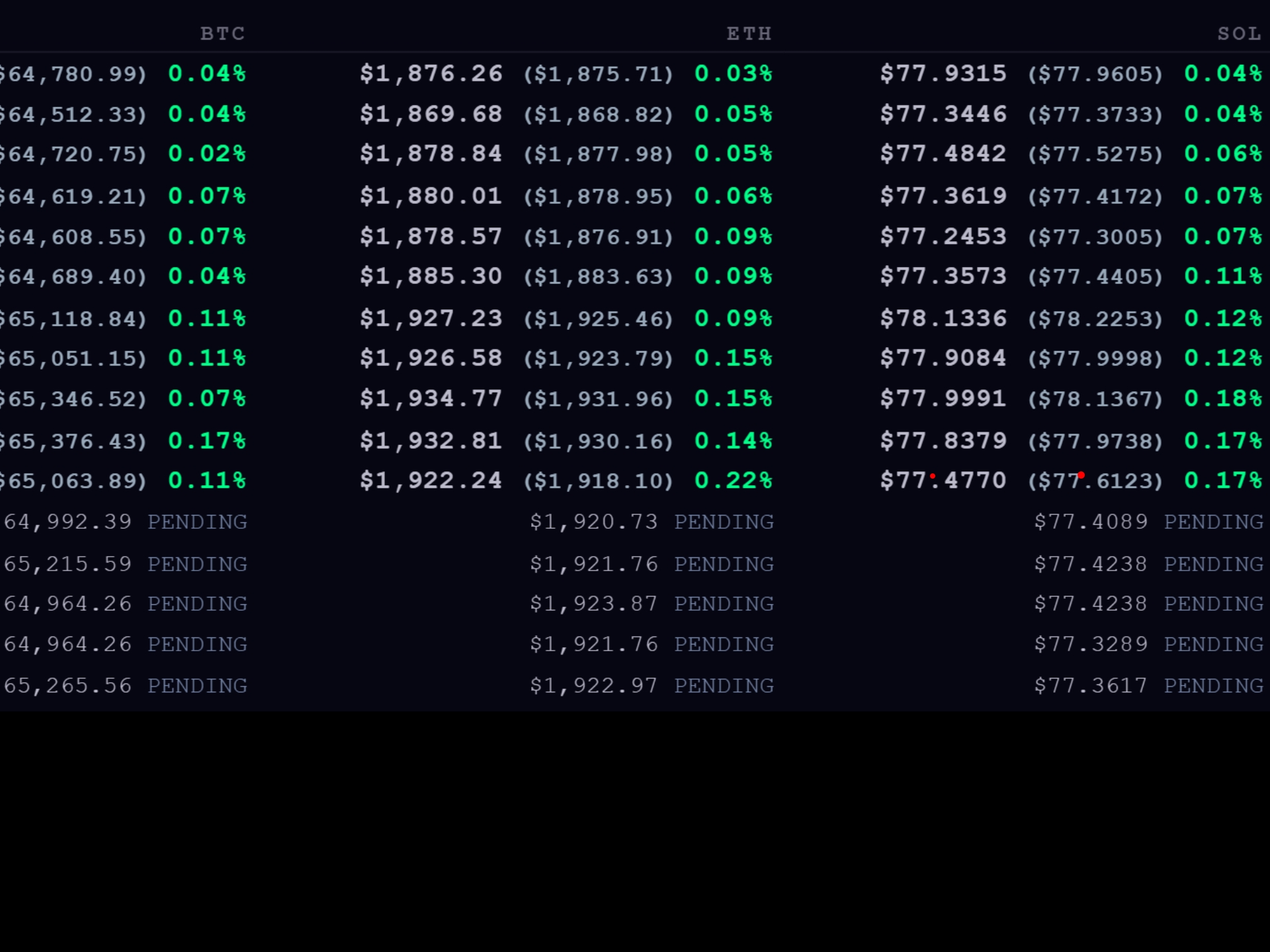Select ETH reference price ($1,875.71)
The height and width of the screenshot is (952, 1270).
tap(599, 74)
